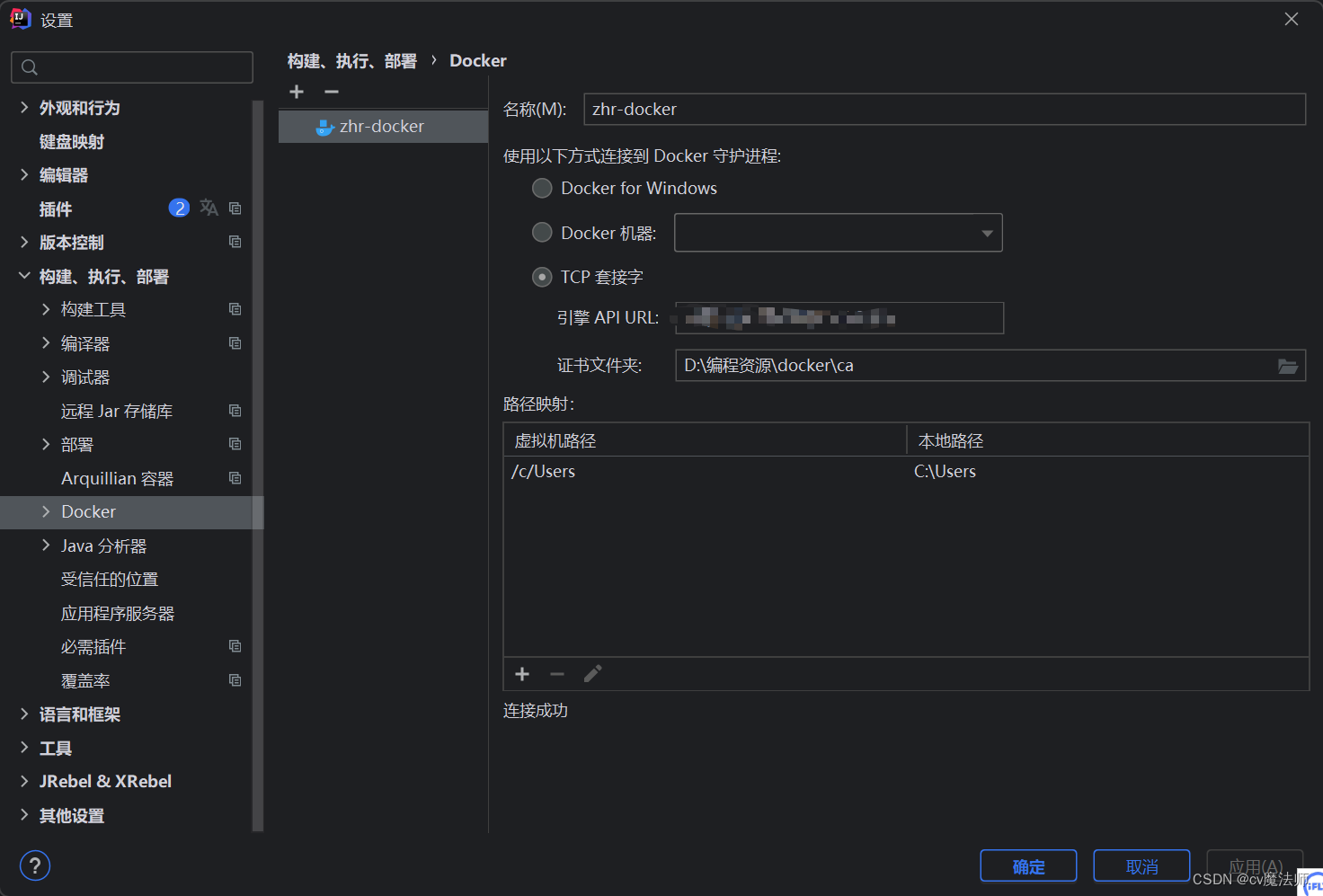Enable the Docker for Windows option

point(542,188)
